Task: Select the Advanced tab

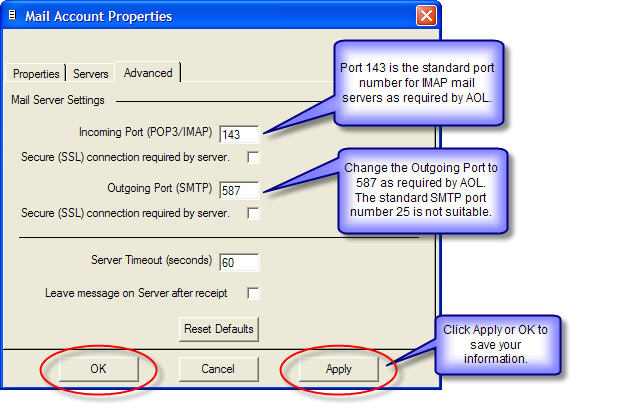Action: tap(148, 73)
